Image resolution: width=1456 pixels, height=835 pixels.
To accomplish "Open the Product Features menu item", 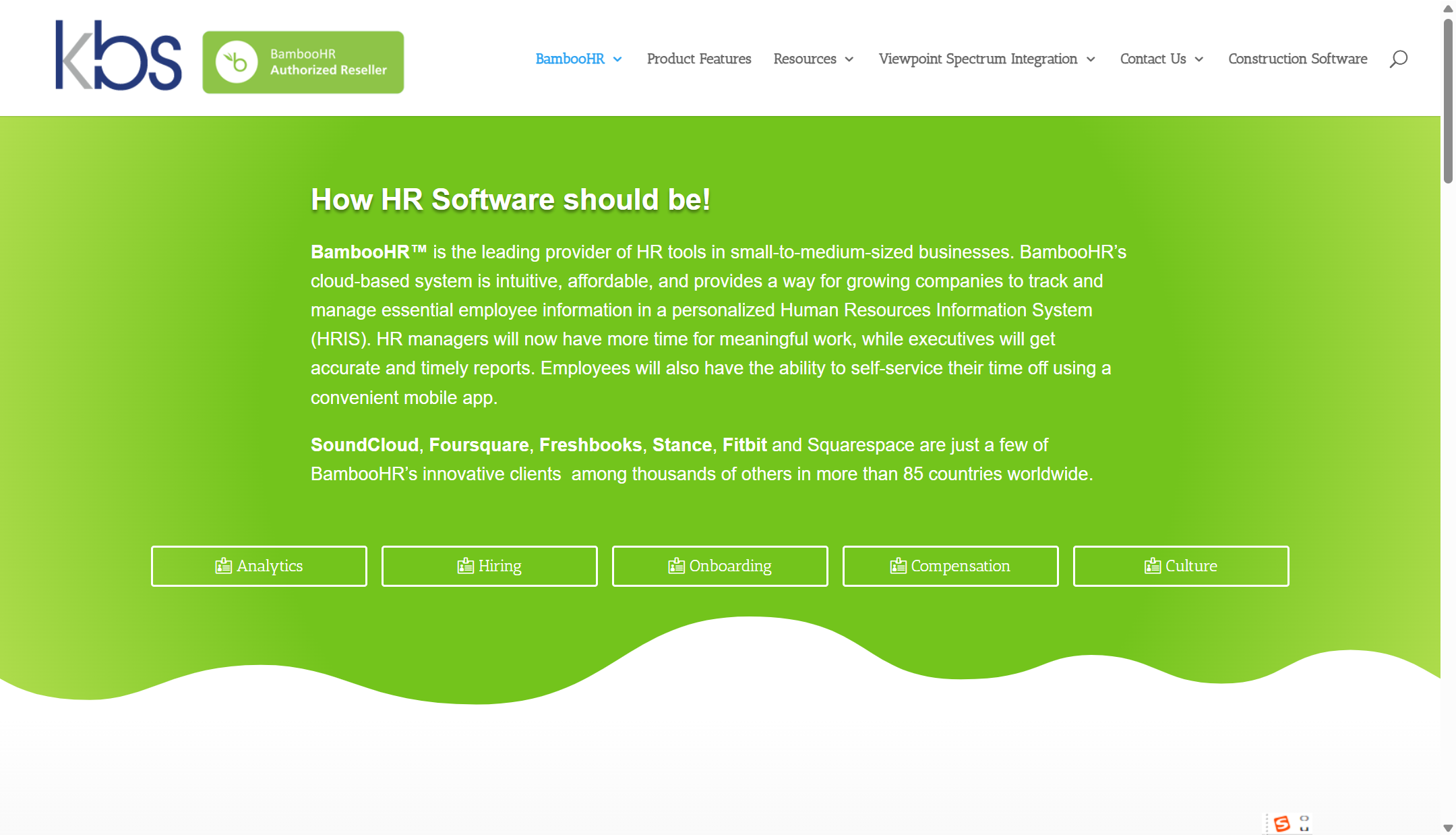I will (x=698, y=59).
